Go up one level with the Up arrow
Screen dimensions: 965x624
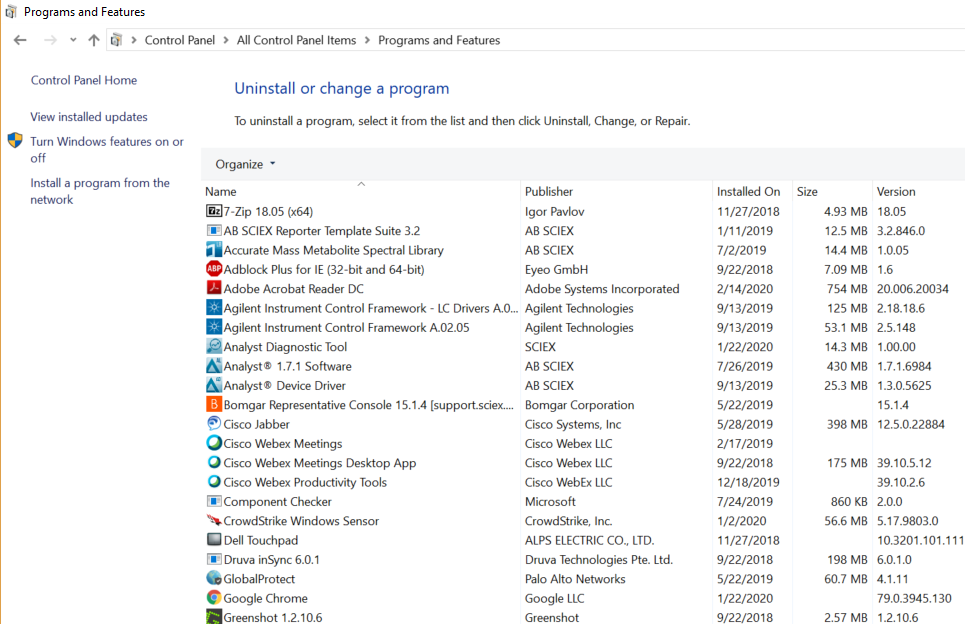coord(94,40)
